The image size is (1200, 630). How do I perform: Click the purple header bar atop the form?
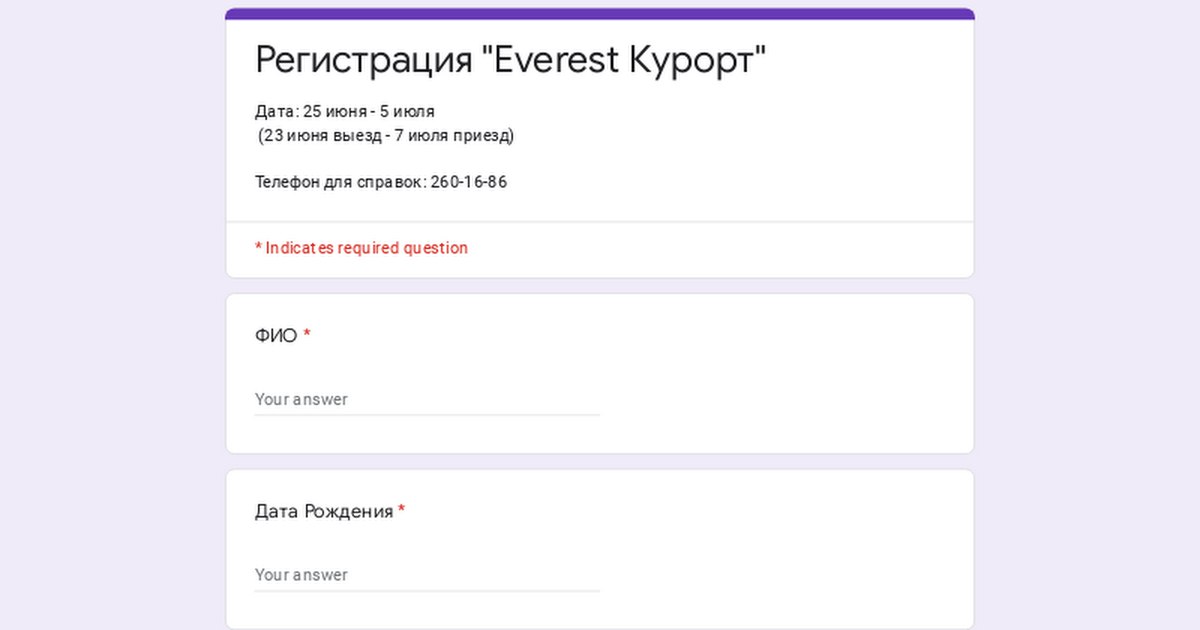(x=600, y=14)
